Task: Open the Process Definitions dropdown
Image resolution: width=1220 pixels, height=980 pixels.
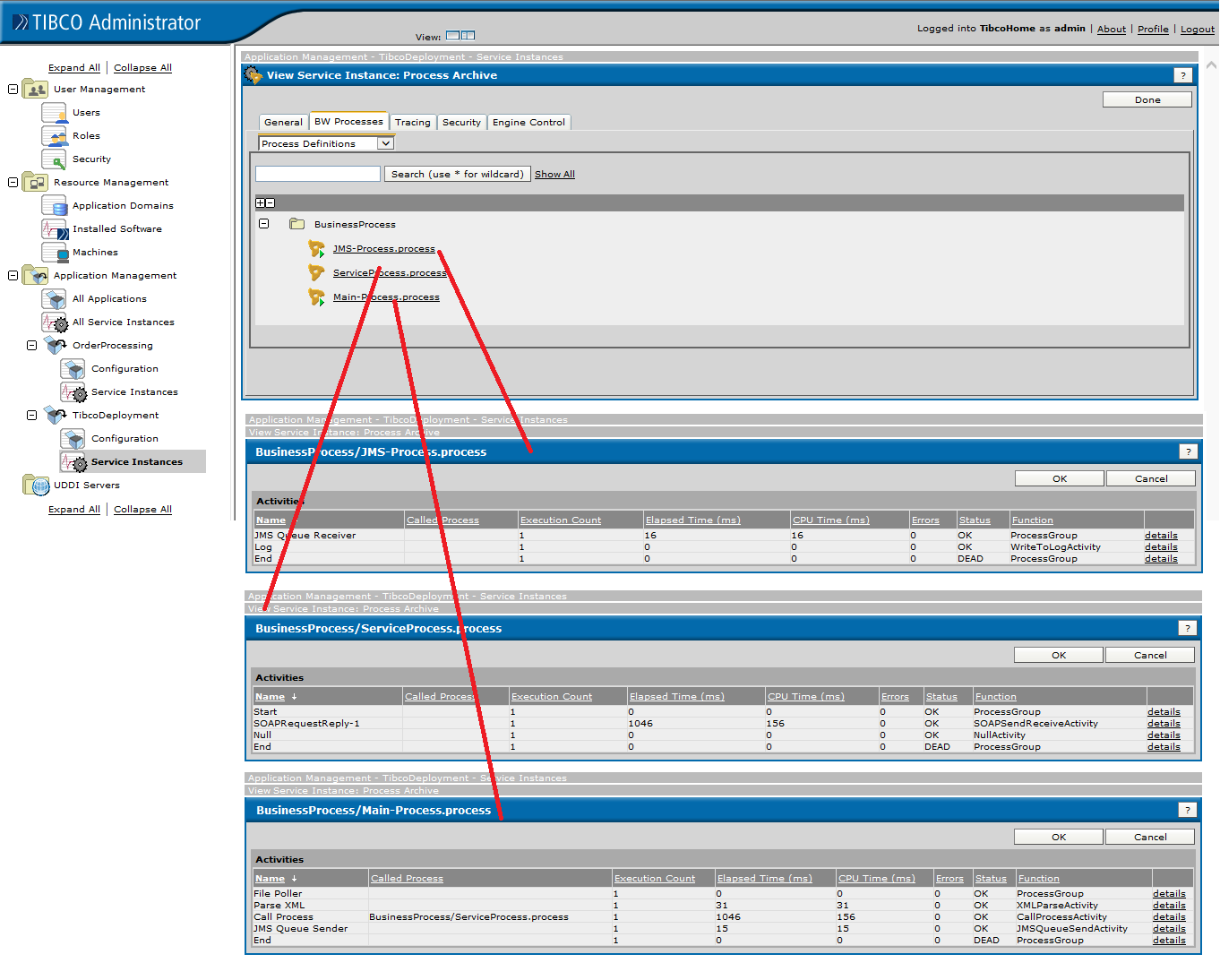Action: point(385,142)
